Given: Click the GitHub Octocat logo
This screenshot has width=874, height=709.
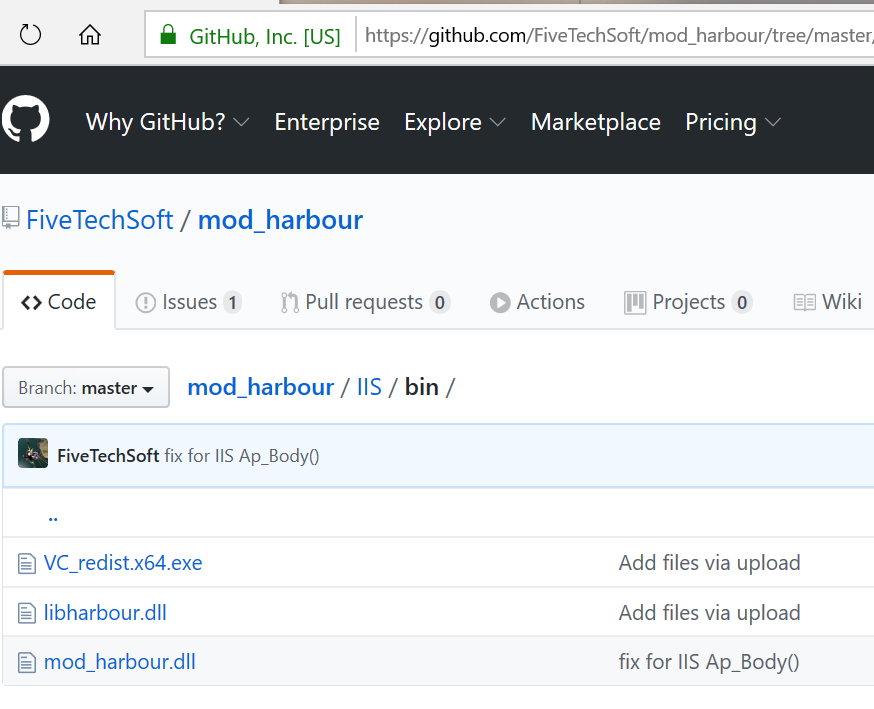Looking at the screenshot, I should pyautogui.click(x=25, y=121).
